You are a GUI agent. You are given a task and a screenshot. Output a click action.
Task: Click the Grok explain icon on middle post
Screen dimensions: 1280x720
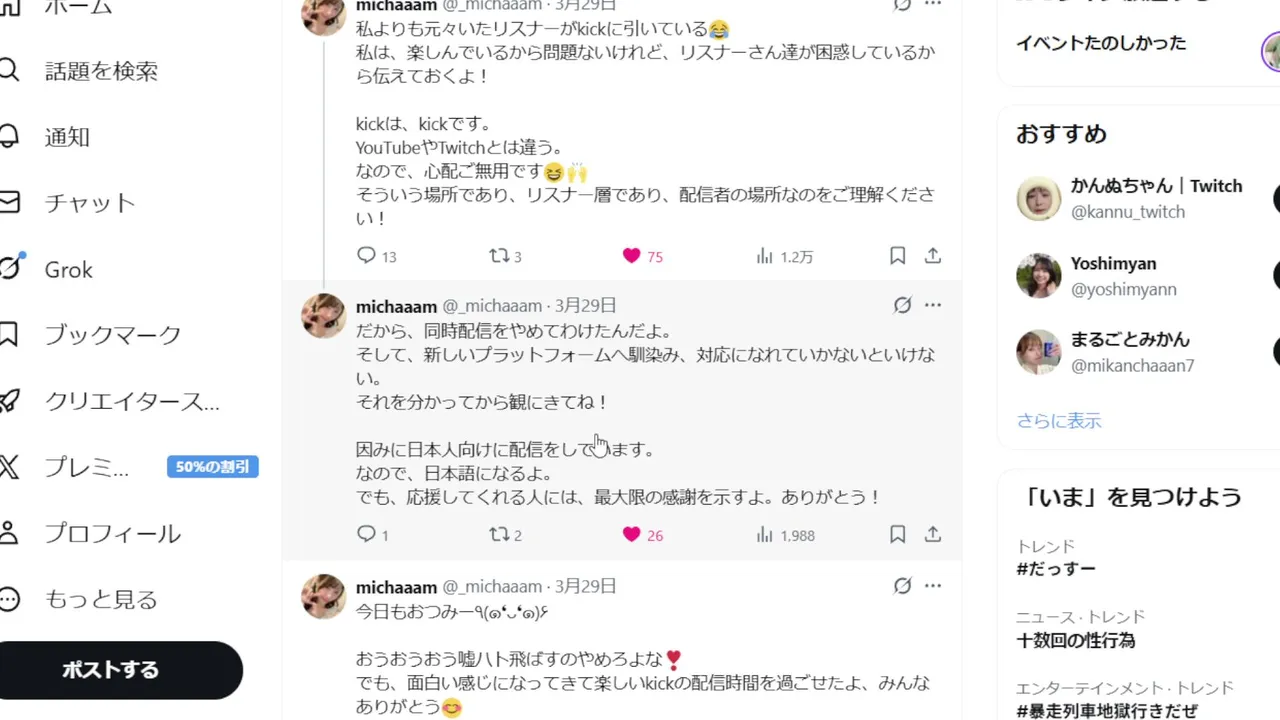pyautogui.click(x=902, y=305)
